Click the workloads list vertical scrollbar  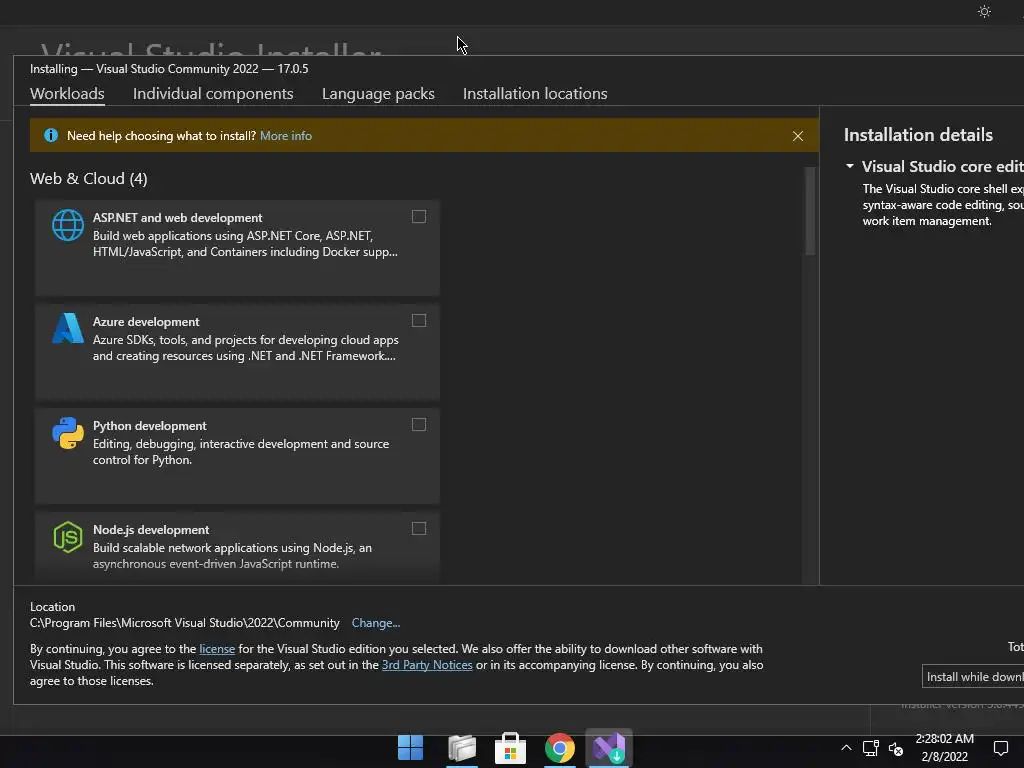810,211
